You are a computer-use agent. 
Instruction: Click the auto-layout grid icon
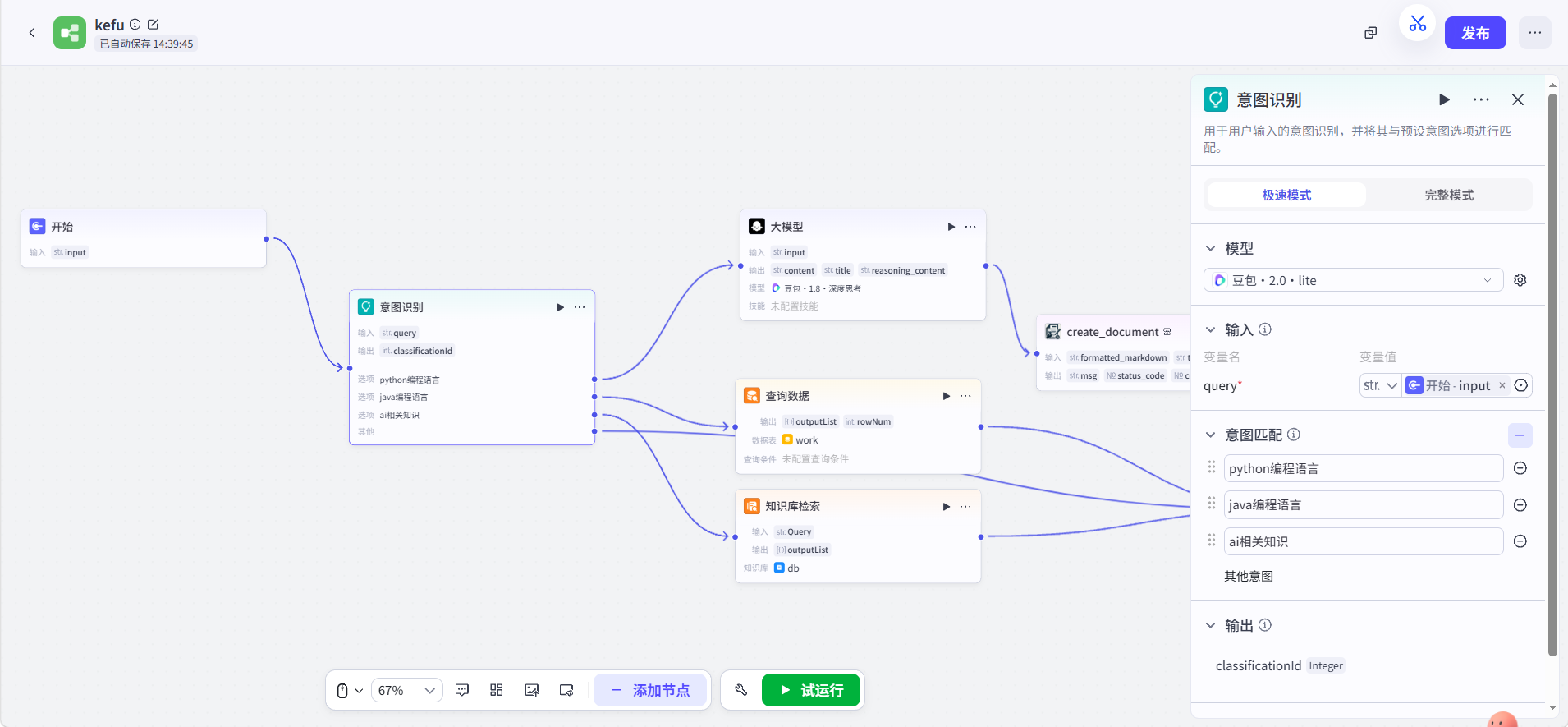point(497,690)
